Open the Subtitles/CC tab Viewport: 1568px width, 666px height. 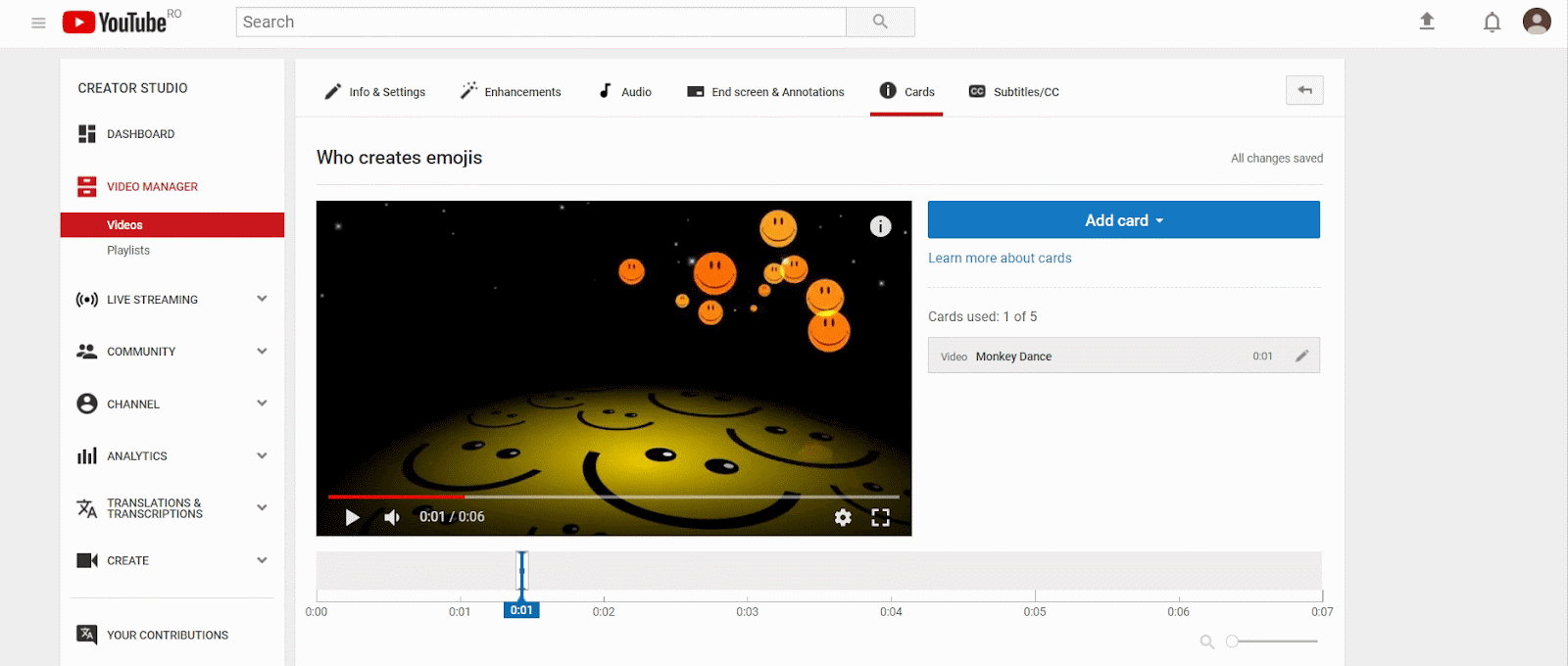click(x=1014, y=92)
